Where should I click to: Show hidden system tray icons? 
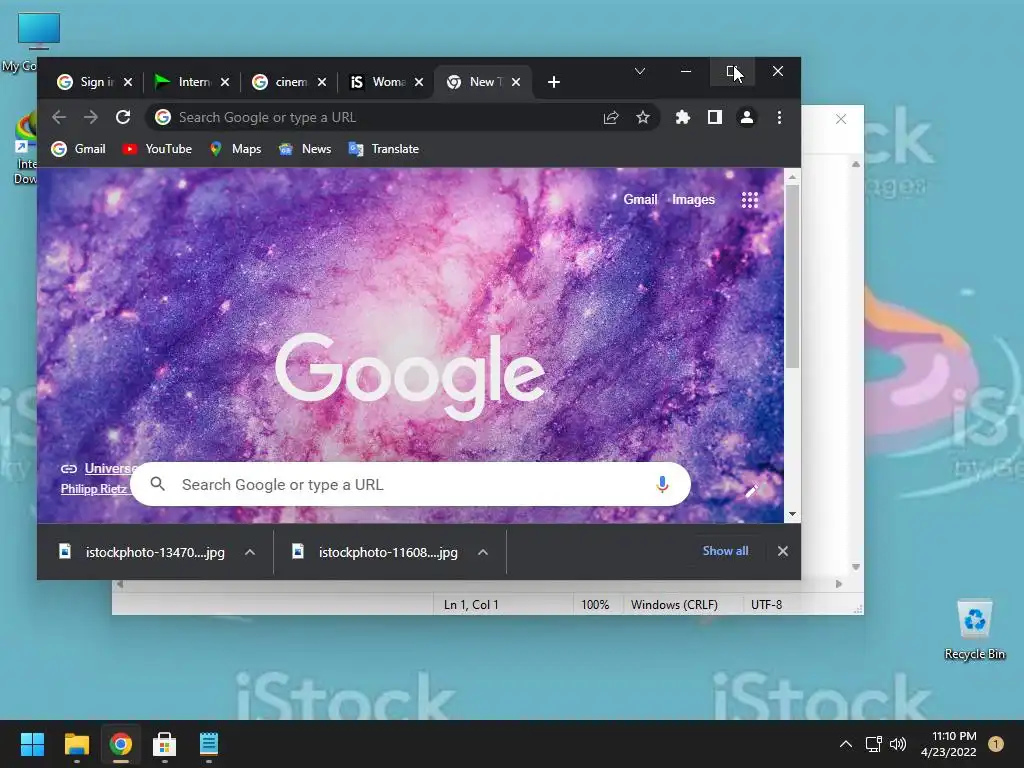click(845, 744)
